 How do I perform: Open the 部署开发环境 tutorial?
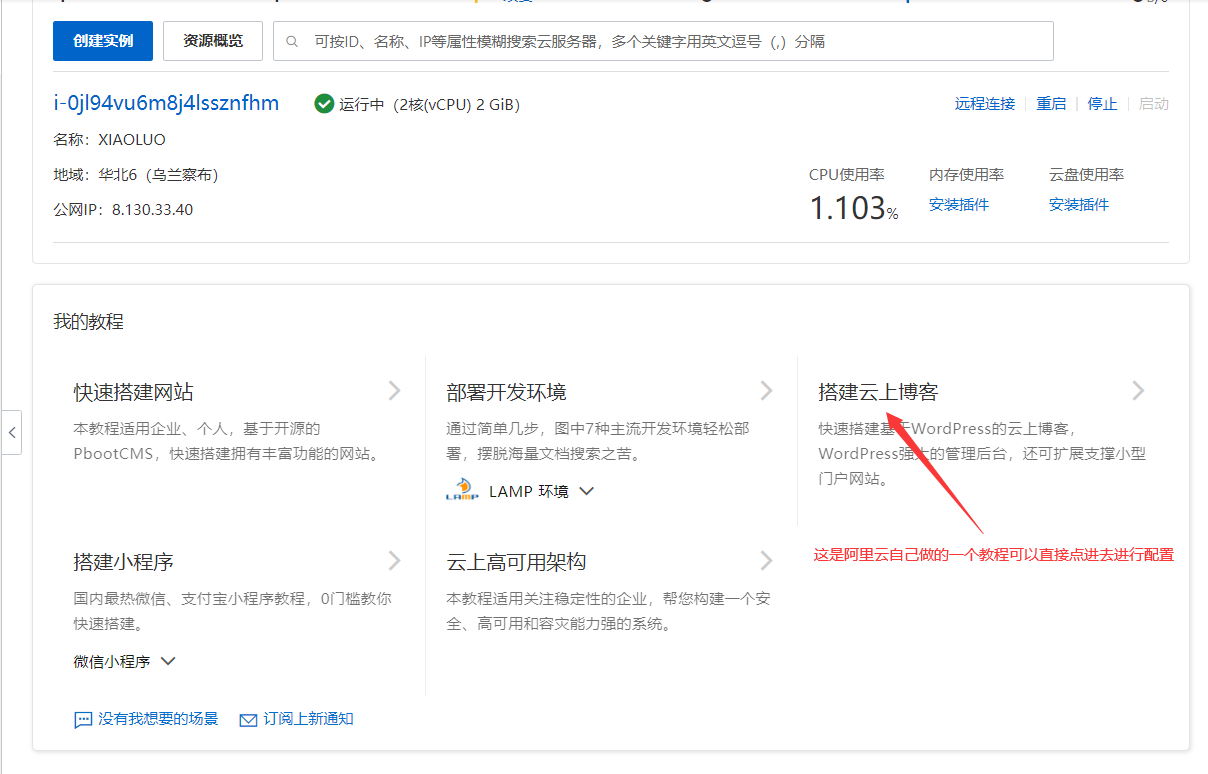[x=506, y=392]
